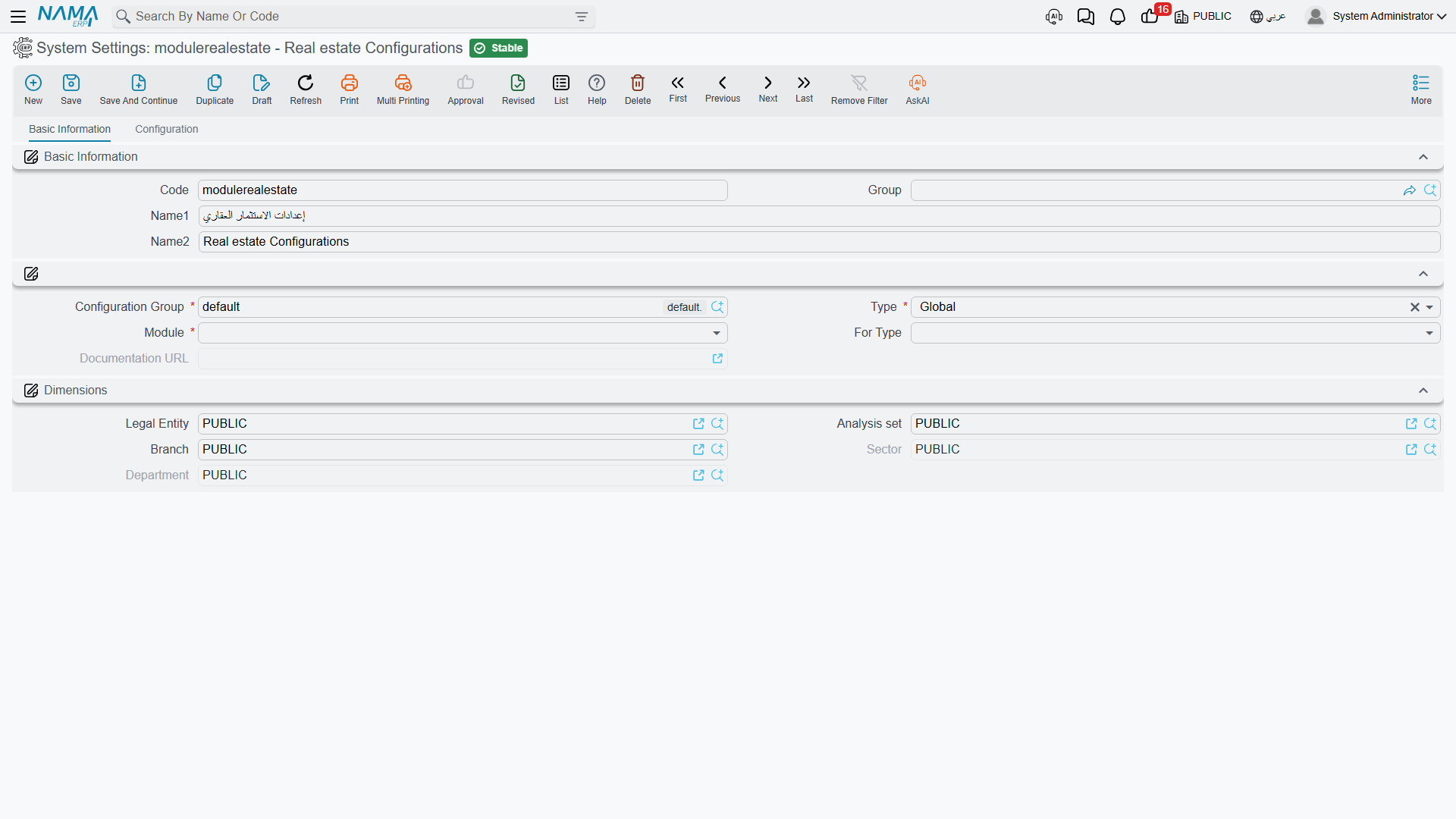Go to the First record

[x=678, y=88]
